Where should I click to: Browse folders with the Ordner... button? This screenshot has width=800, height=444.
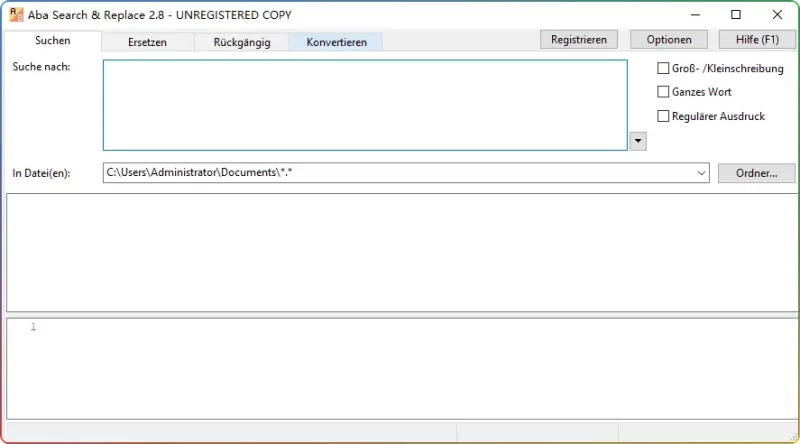pyautogui.click(x=756, y=173)
